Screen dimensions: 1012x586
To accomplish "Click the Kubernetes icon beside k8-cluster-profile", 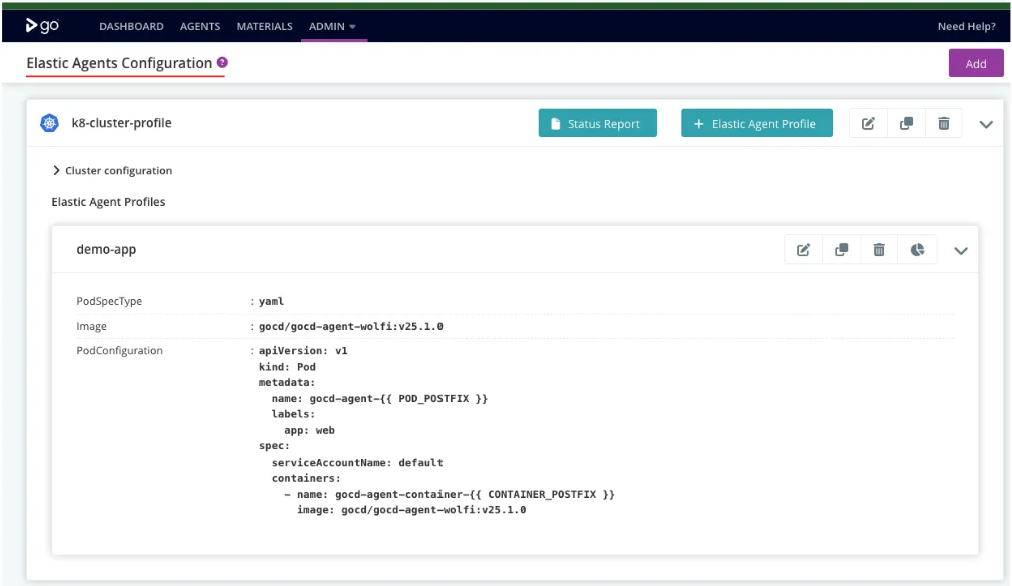I will [x=50, y=123].
